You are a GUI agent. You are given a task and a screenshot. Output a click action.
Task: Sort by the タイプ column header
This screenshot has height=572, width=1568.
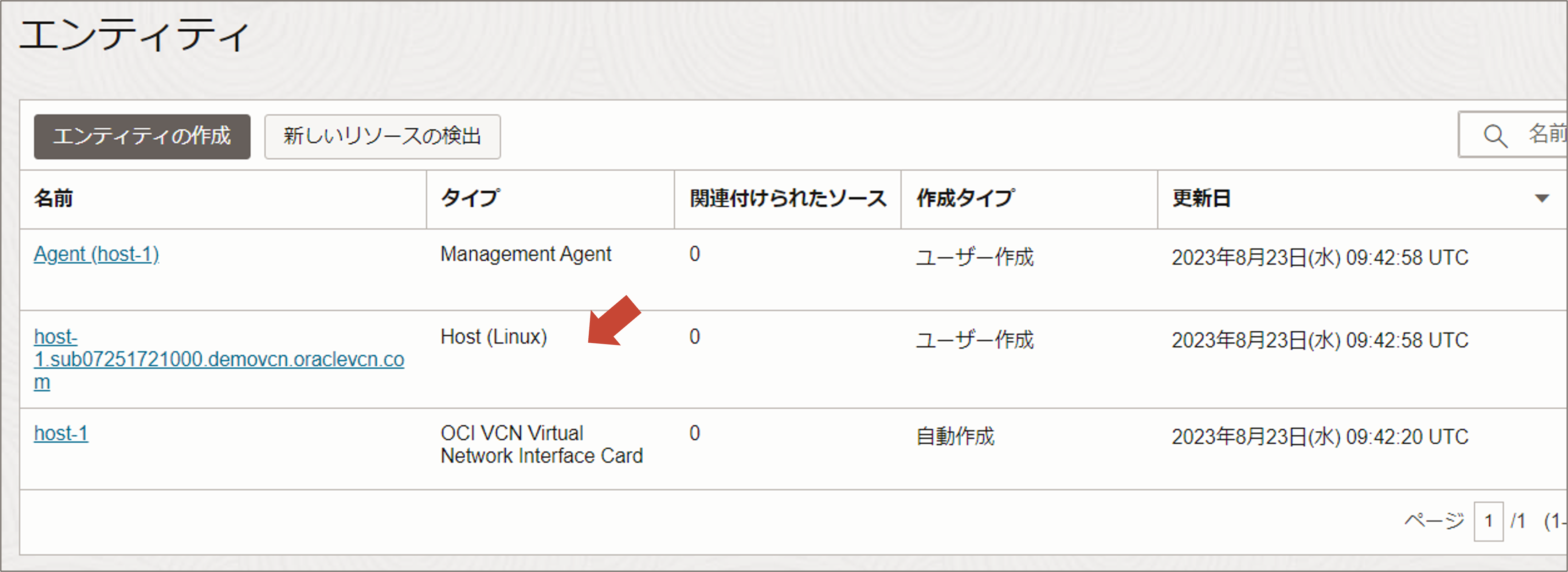click(x=470, y=199)
